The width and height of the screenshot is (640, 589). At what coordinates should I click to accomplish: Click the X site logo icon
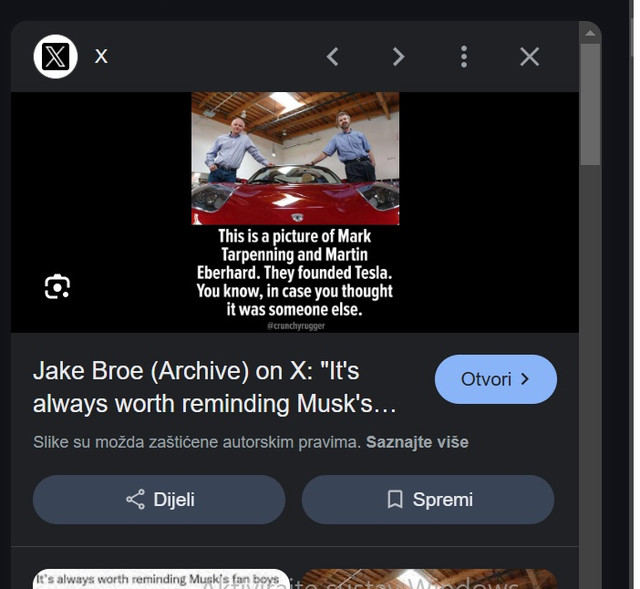pos(56,56)
